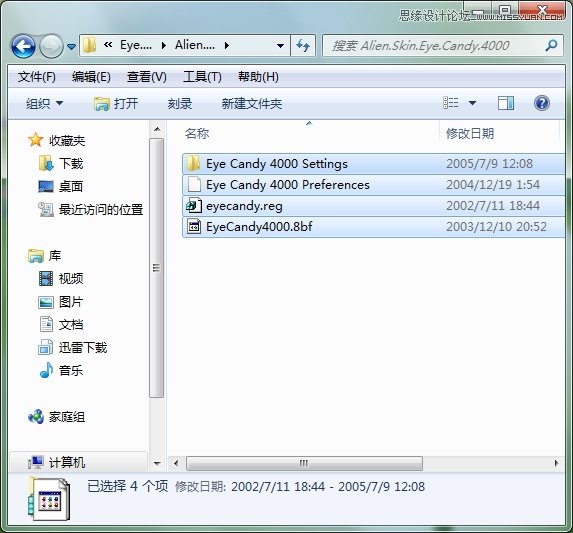Viewport: 573px width, 533px height.
Task: Expand the arrow after Eye.... breadcrumb
Action: tap(164, 46)
